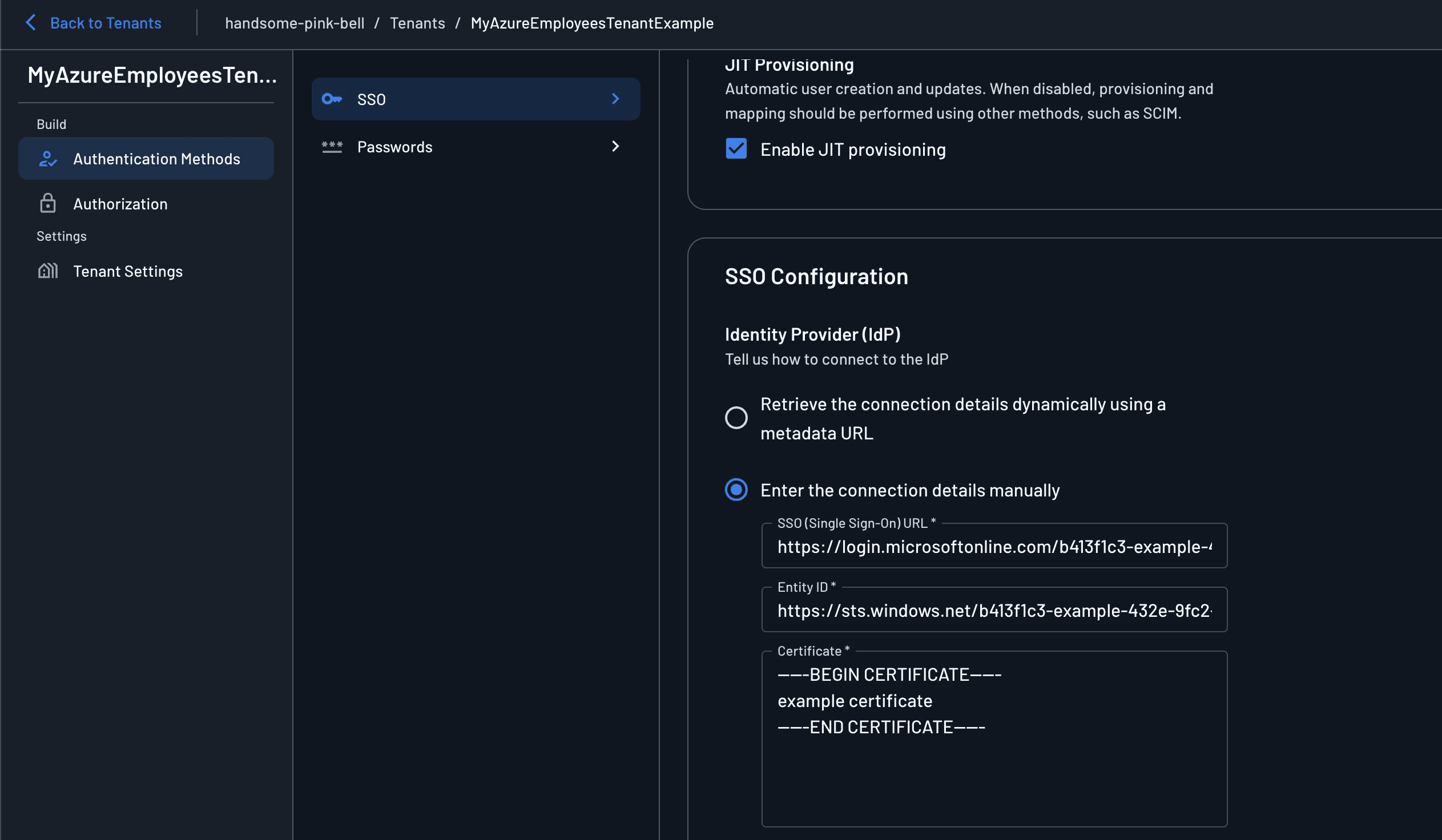Click Back to Tenants link
The image size is (1442, 840).
click(x=105, y=23)
